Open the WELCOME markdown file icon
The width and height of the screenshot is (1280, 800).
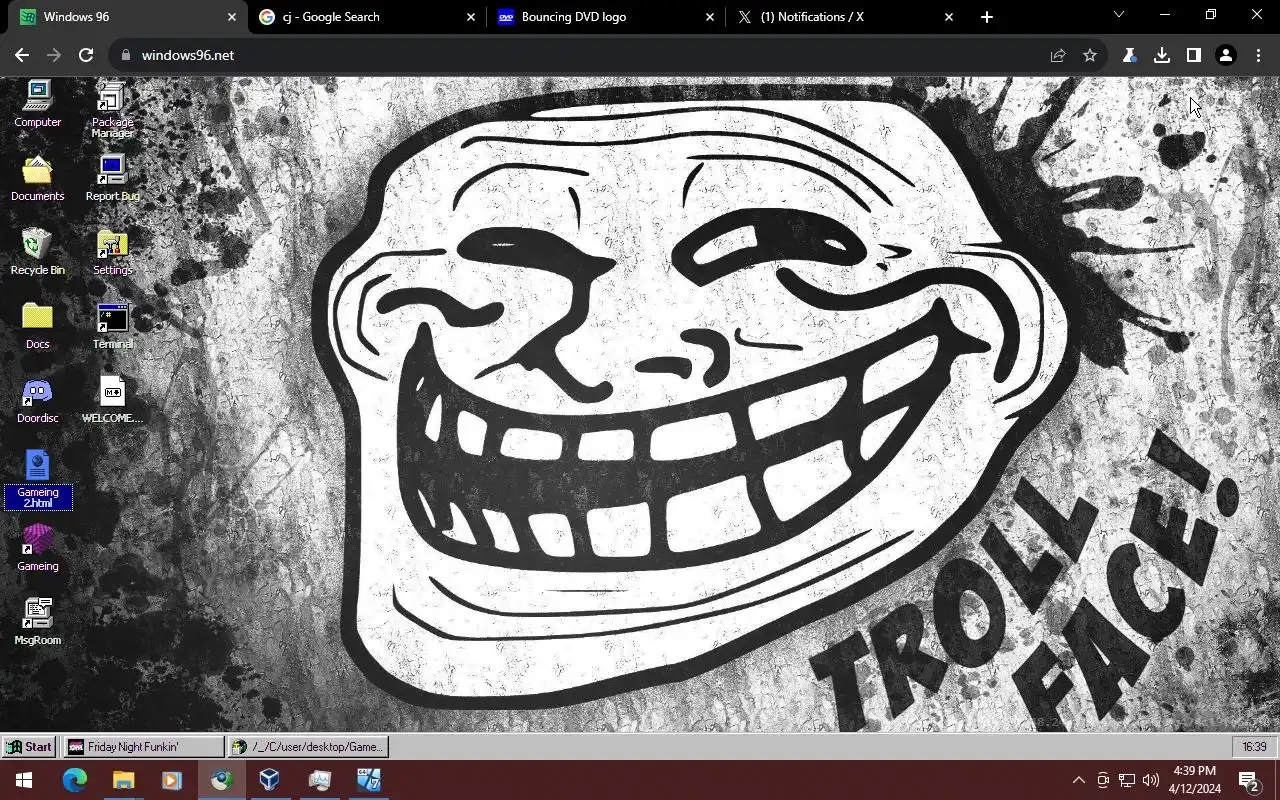tap(112, 400)
